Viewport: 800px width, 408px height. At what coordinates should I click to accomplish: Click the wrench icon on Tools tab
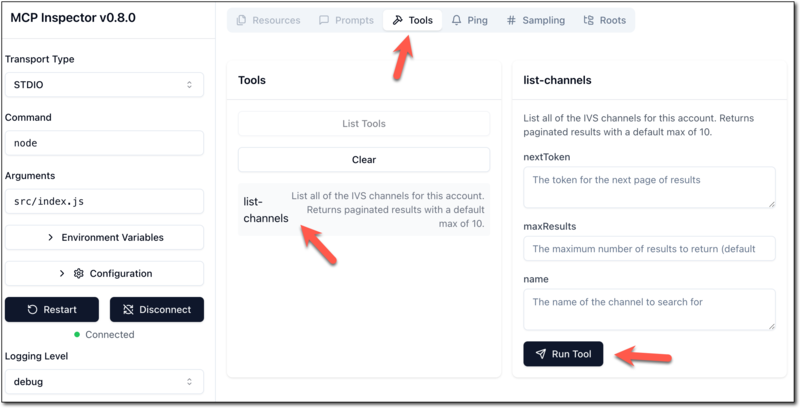tap(397, 20)
